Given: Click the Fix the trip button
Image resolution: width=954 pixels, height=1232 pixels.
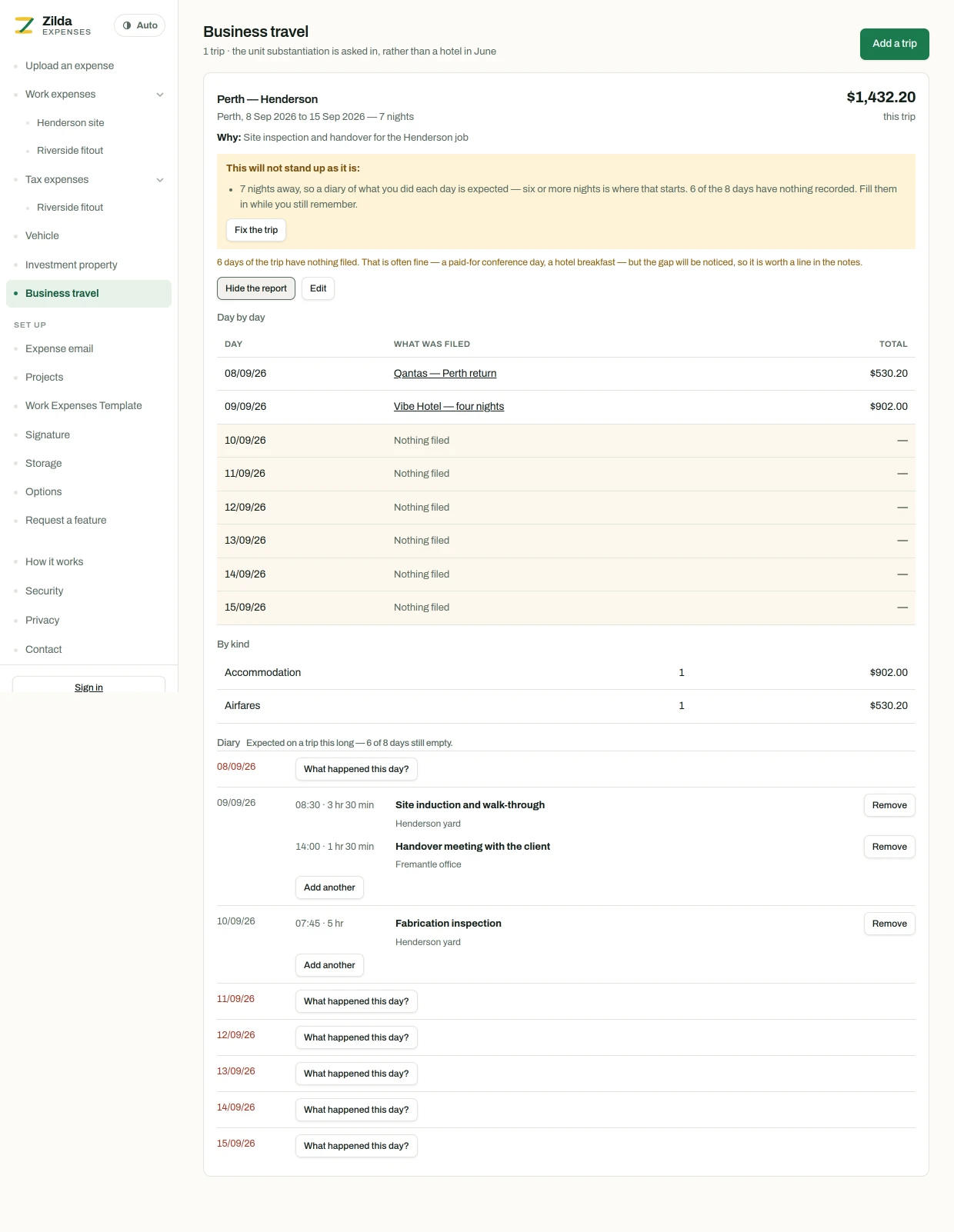Looking at the screenshot, I should (x=256, y=230).
